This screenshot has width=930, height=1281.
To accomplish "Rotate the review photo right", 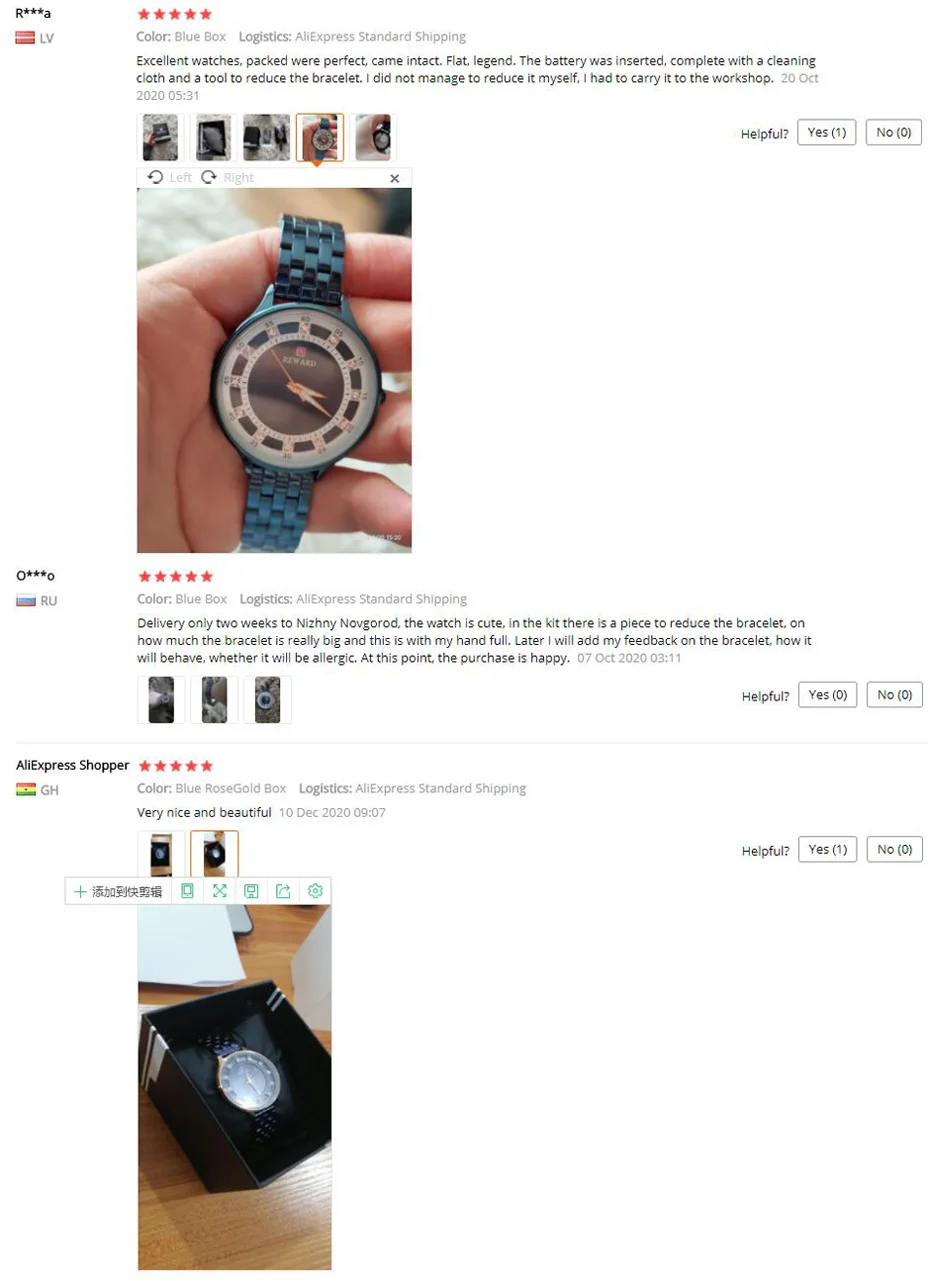I will tap(227, 177).
